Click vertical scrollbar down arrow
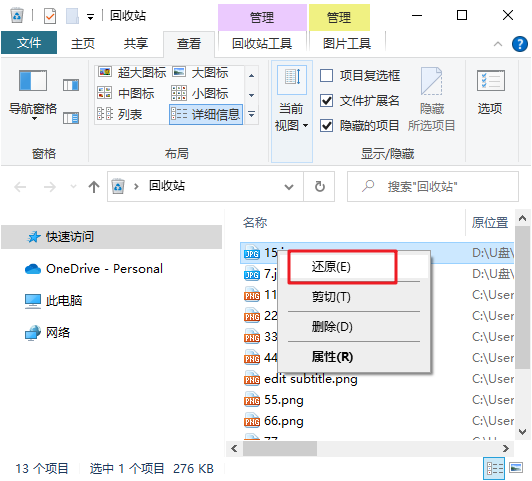This screenshot has width=532, height=481. [x=522, y=432]
